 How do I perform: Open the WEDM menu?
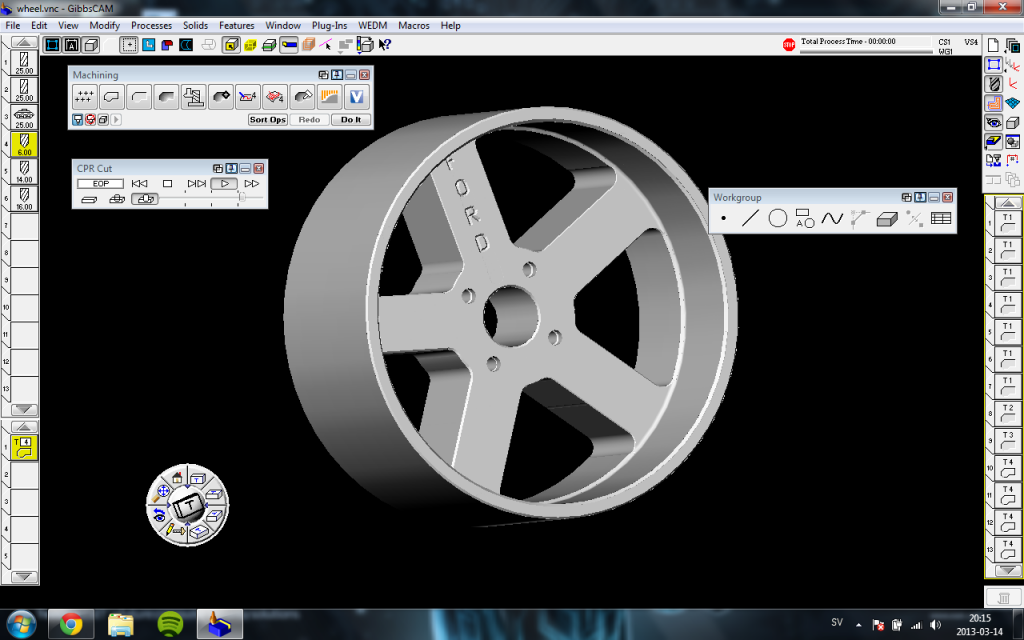click(373, 25)
